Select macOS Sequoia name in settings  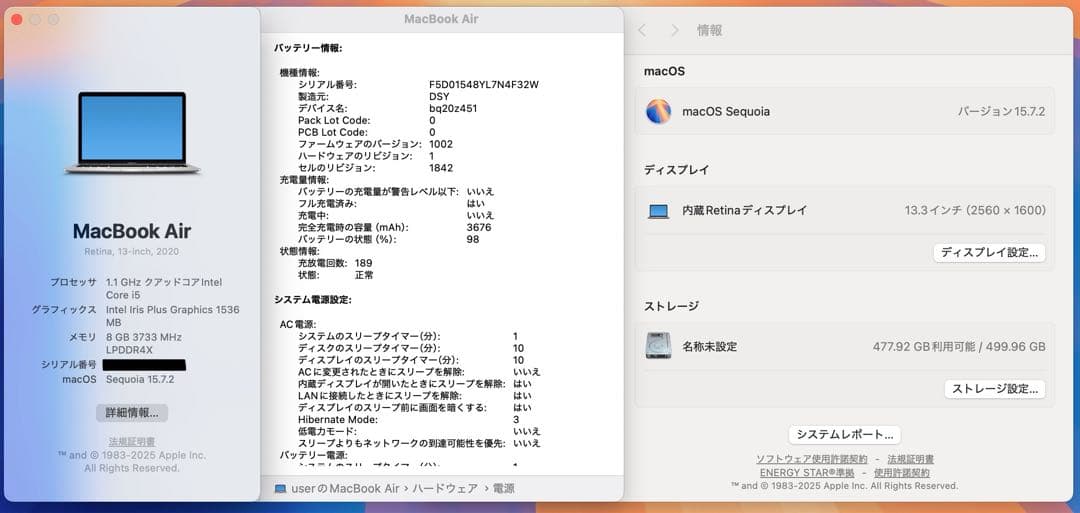pos(726,112)
